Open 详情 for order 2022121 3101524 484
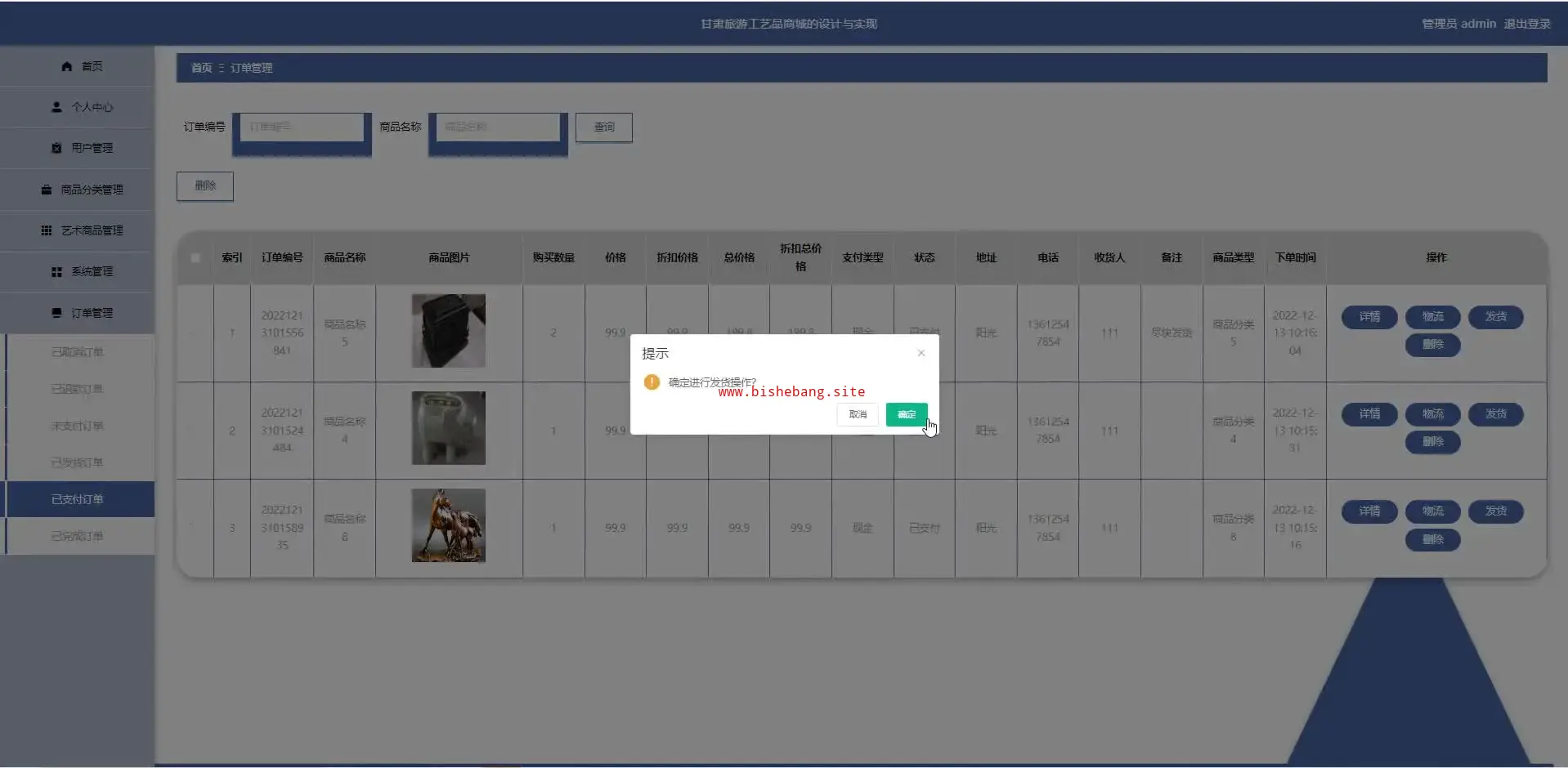Viewport: 1568px width, 768px height. [1369, 413]
